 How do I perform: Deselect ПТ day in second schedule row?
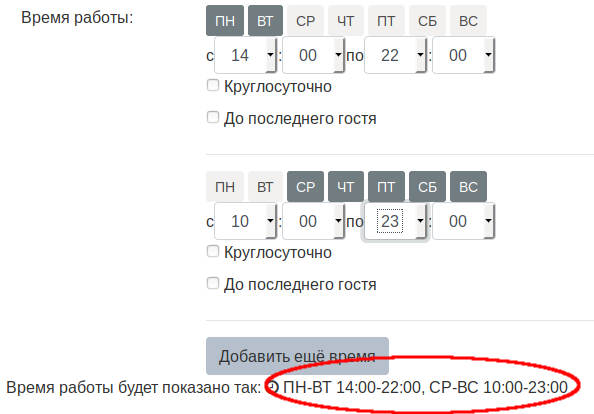[x=386, y=187]
